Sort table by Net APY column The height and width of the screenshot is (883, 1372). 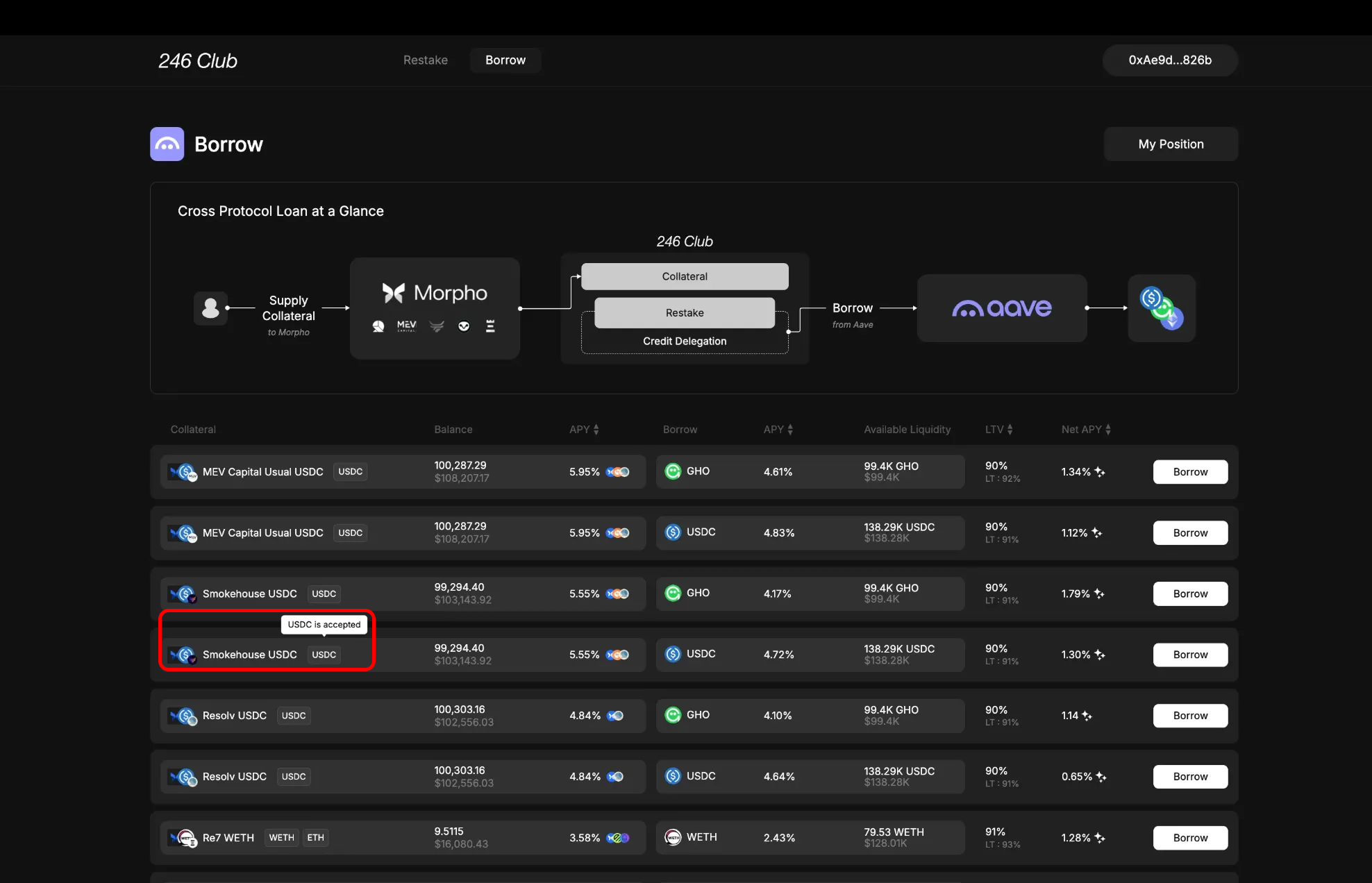1108,430
